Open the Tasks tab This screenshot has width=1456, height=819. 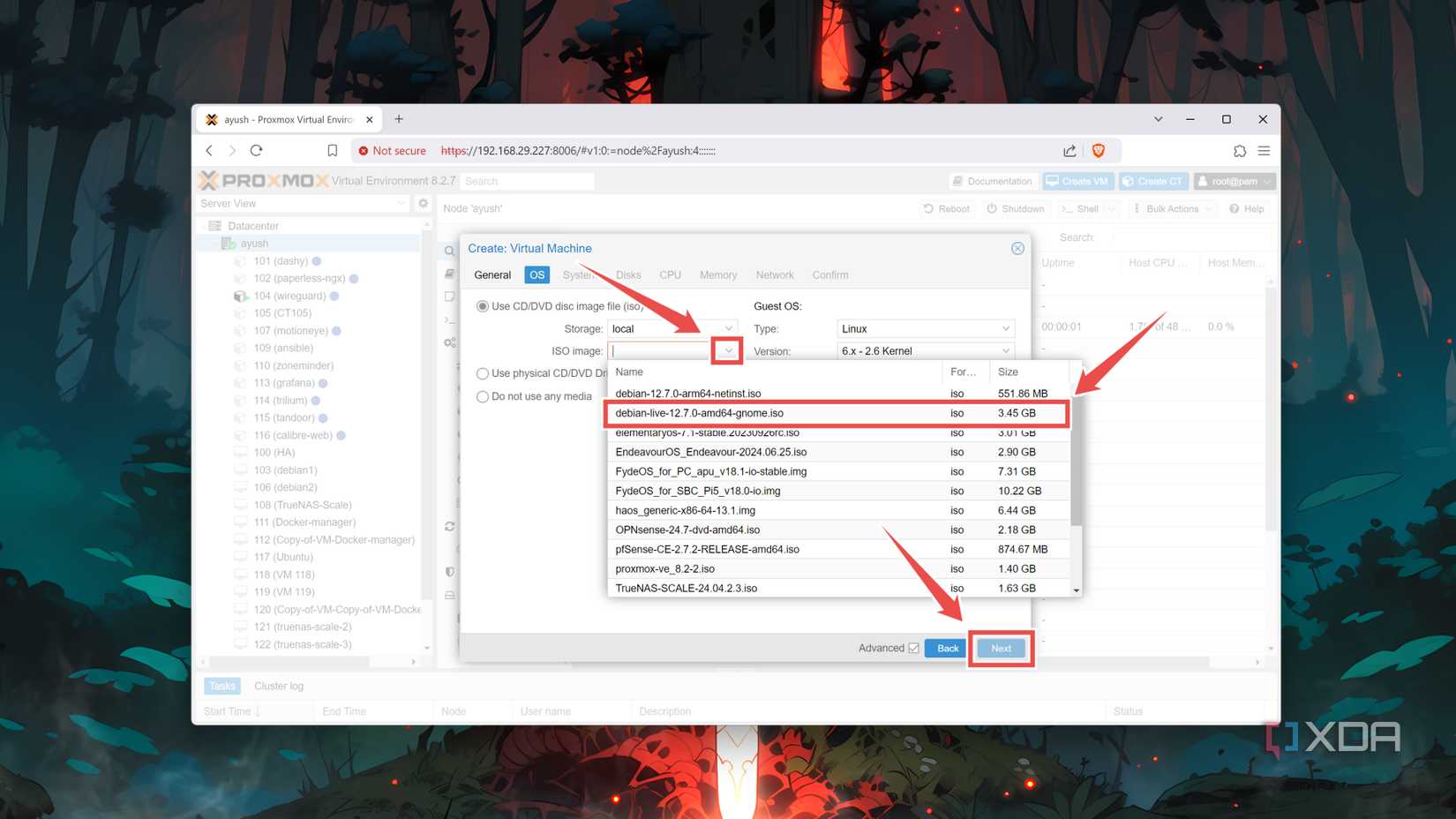pyautogui.click(x=222, y=686)
